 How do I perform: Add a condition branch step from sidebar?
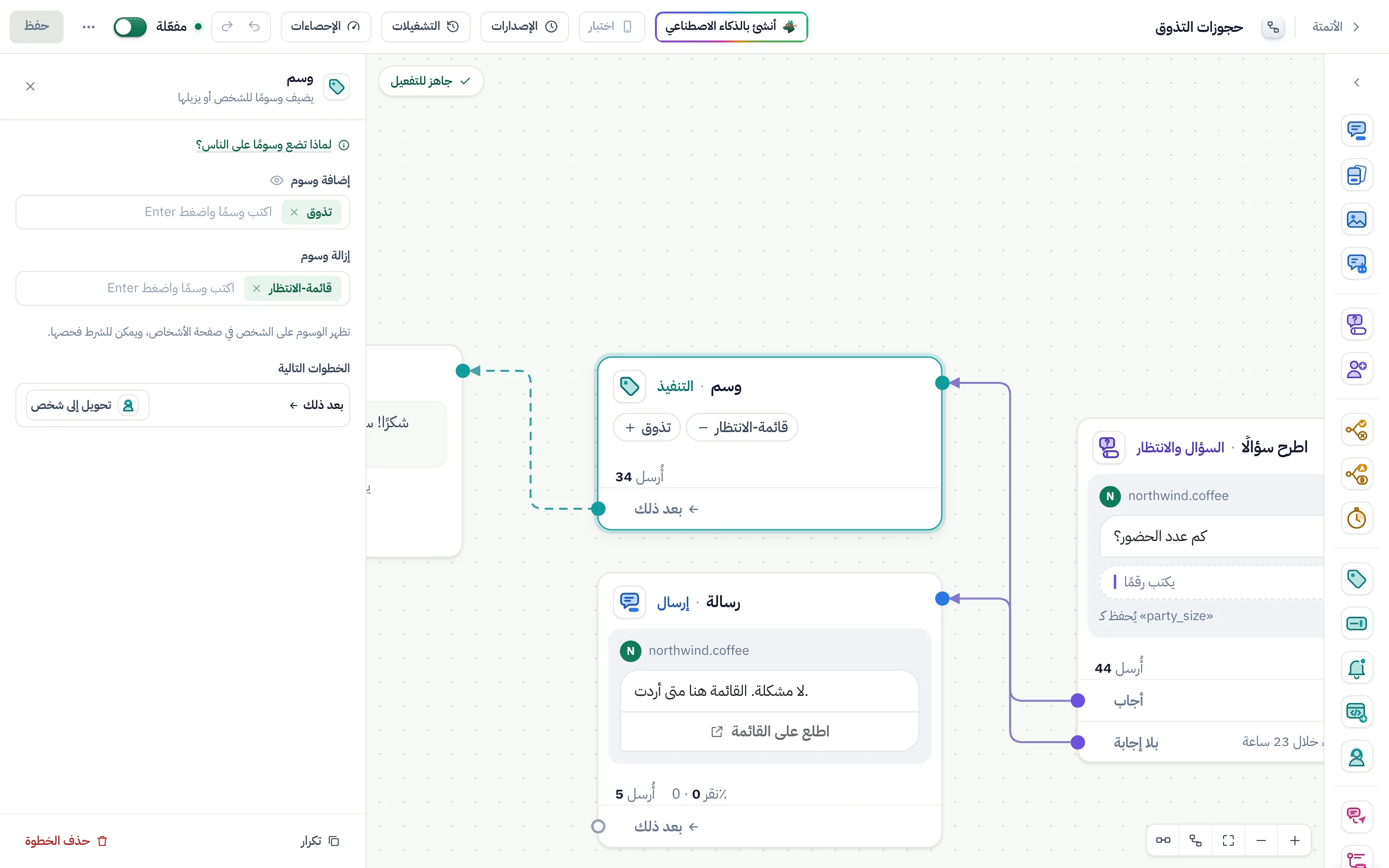pyautogui.click(x=1356, y=429)
